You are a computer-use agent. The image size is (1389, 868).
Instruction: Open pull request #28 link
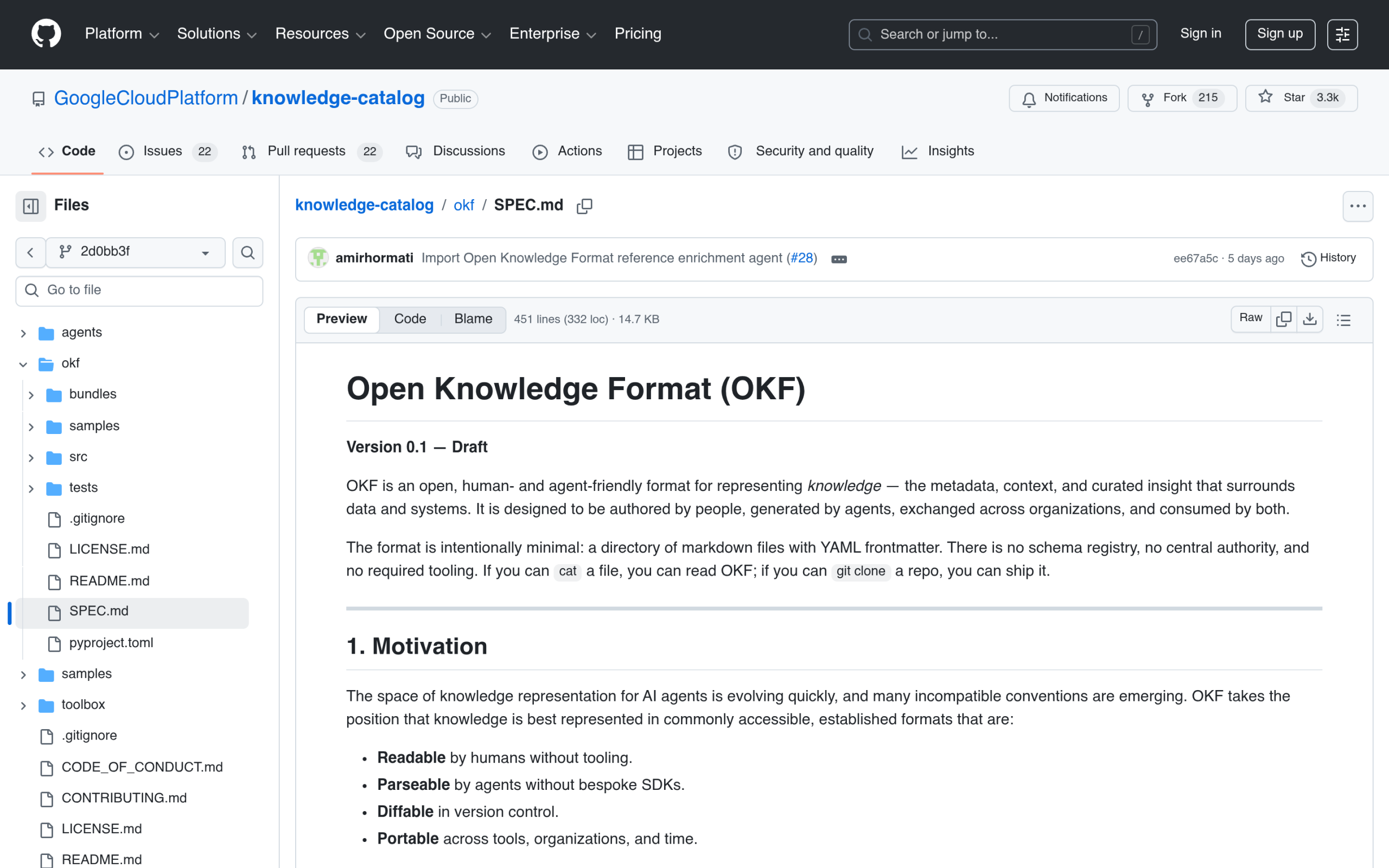(x=802, y=258)
